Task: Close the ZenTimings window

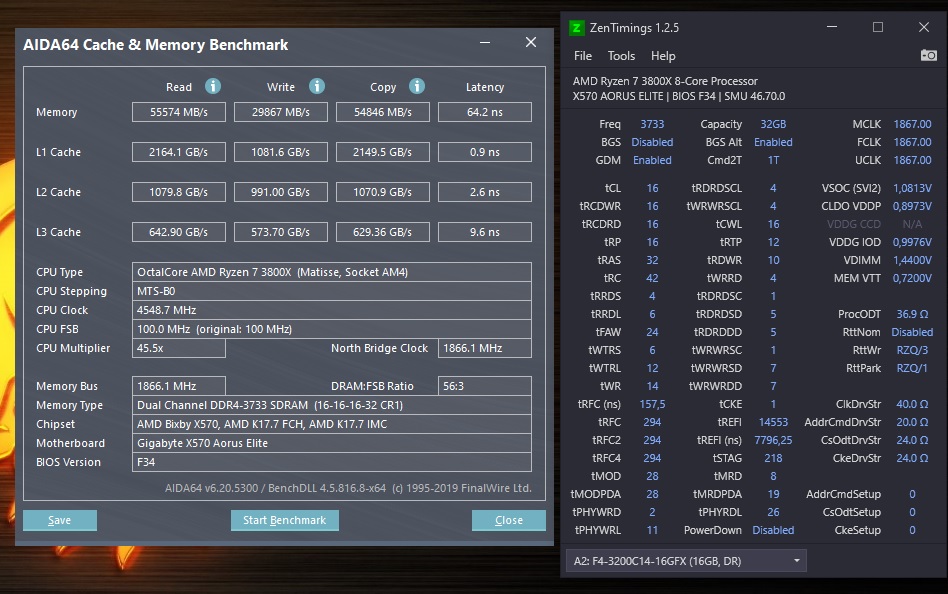Action: click(924, 27)
